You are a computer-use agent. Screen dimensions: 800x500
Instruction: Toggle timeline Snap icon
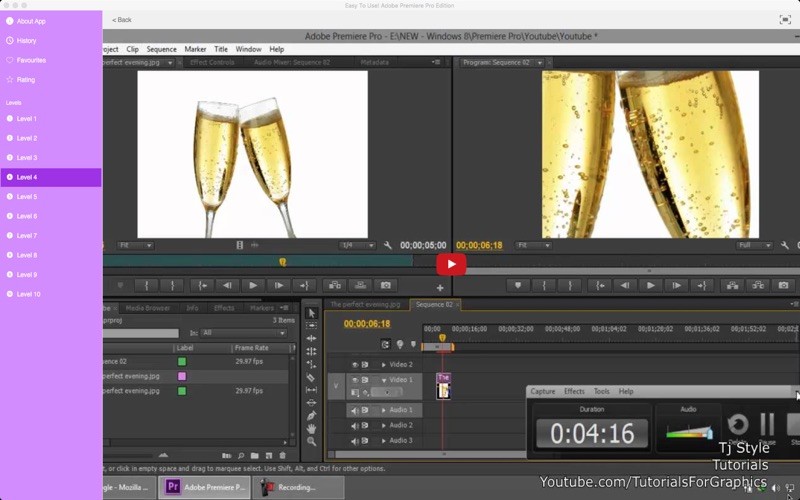point(385,345)
